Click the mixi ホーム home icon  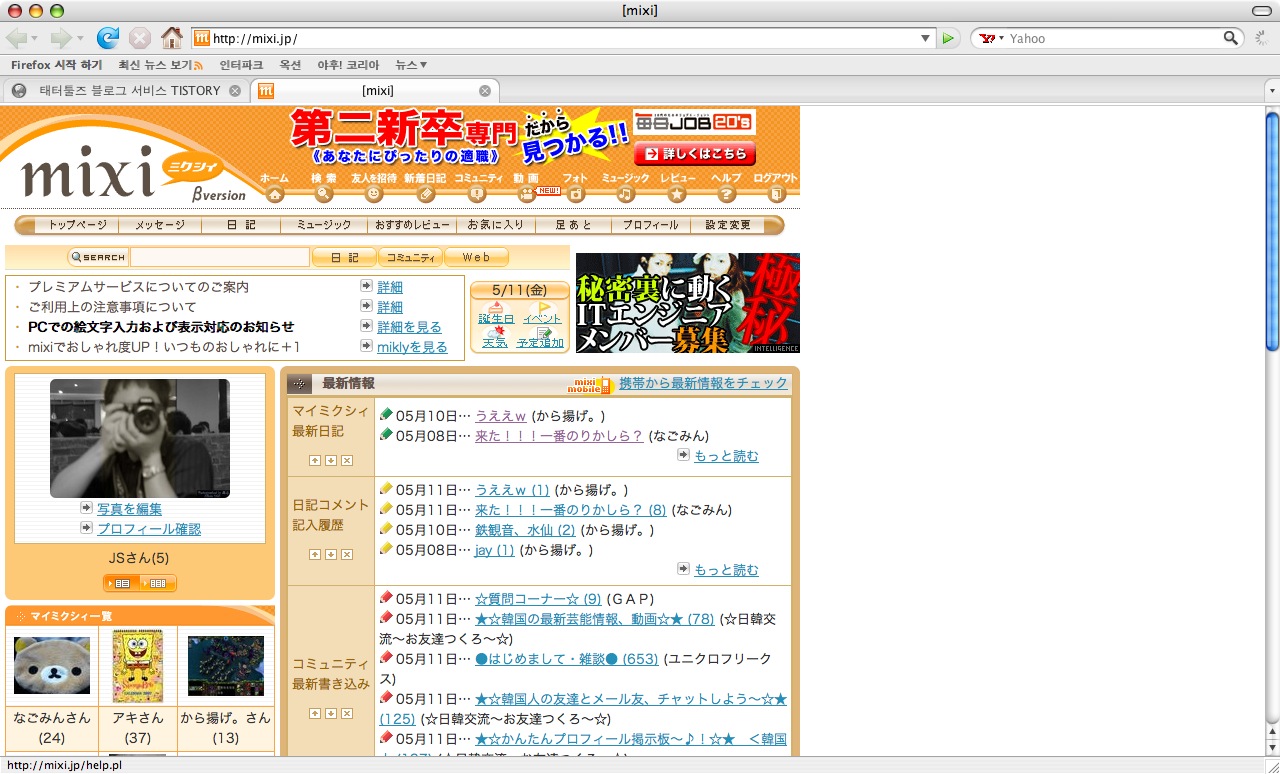pyautogui.click(x=275, y=194)
